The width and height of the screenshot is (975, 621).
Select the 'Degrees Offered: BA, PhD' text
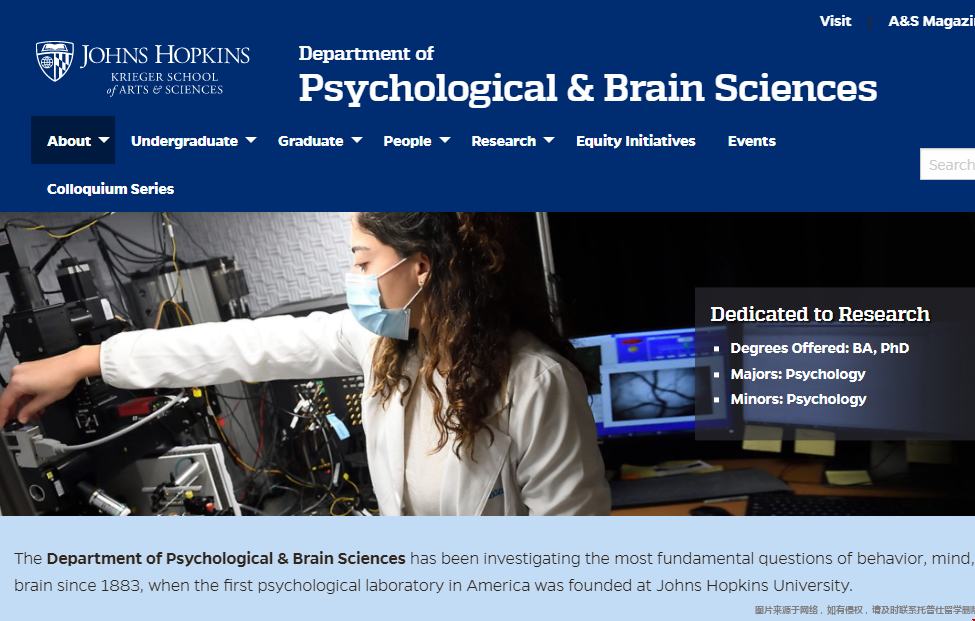[820, 348]
